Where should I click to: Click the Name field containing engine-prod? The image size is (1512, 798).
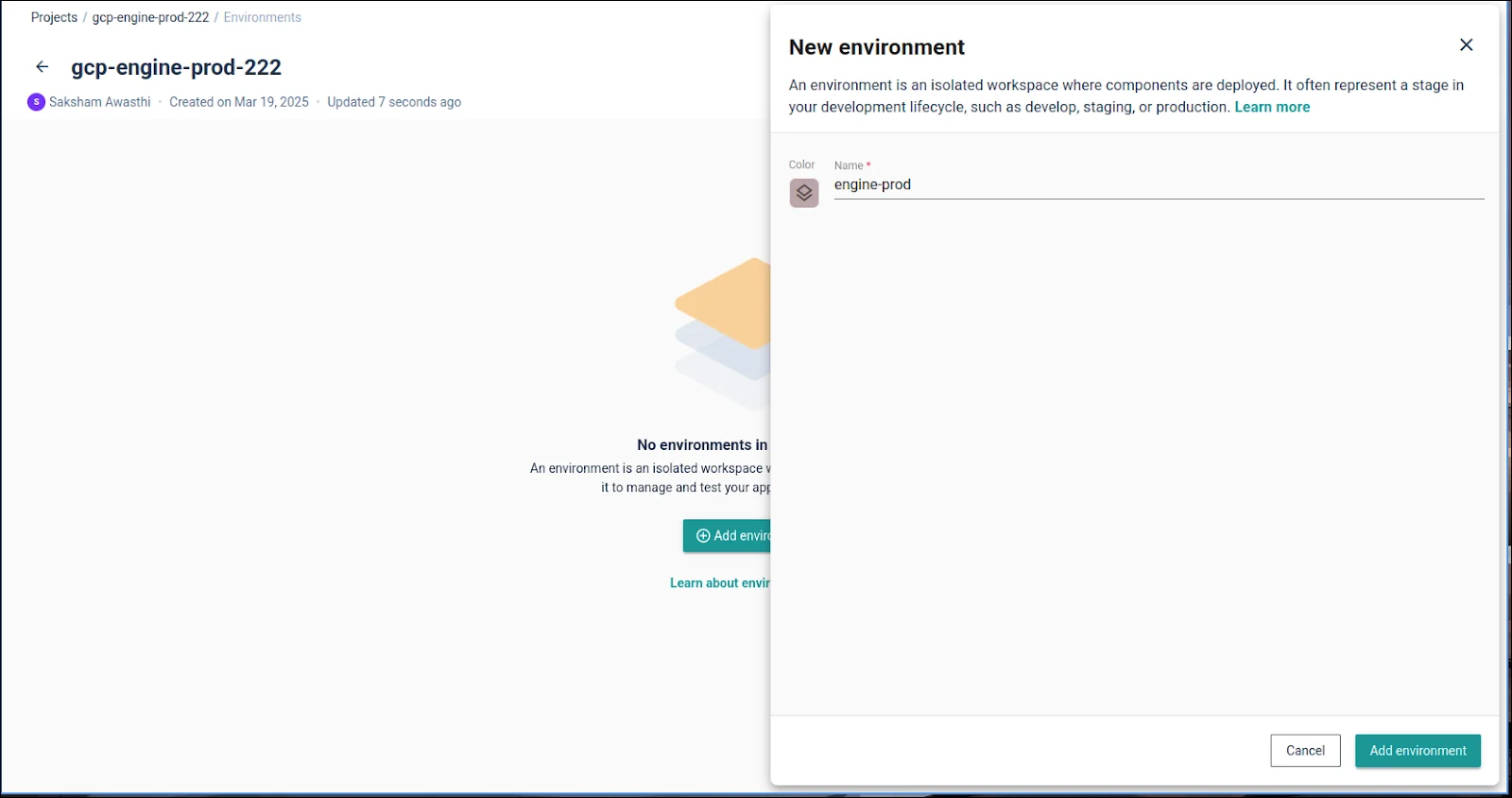(x=1158, y=185)
